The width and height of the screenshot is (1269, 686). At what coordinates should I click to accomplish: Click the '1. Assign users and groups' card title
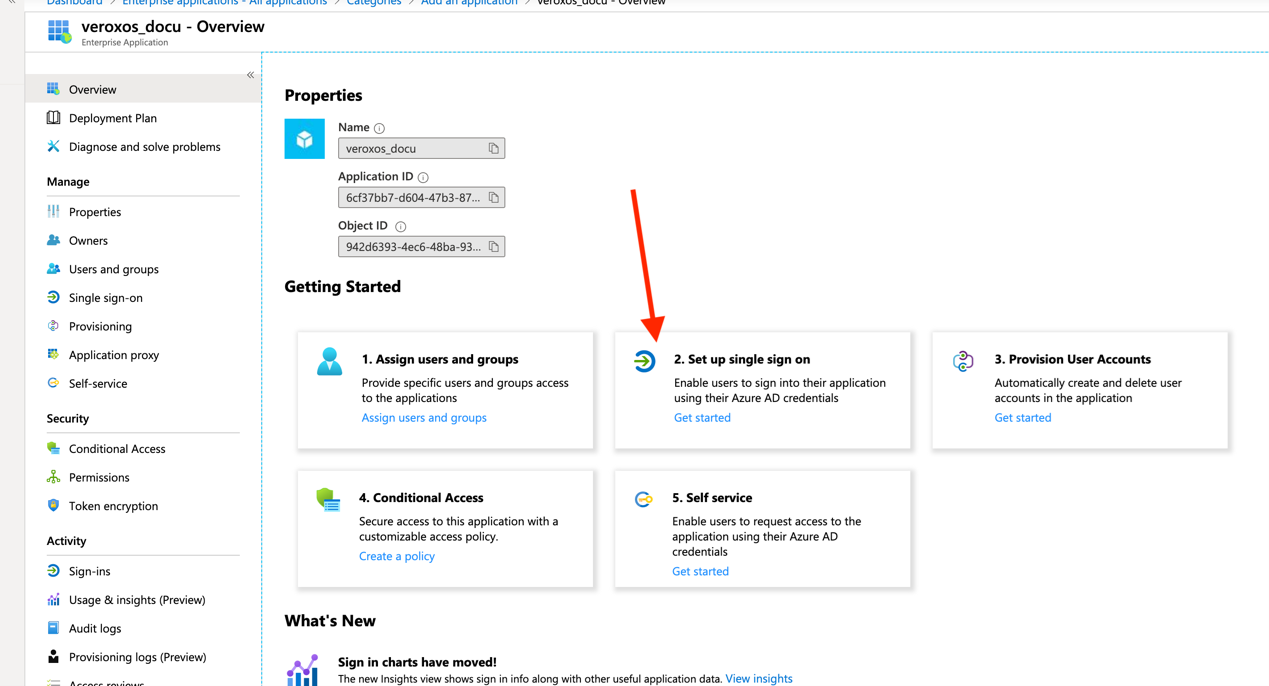[440, 359]
